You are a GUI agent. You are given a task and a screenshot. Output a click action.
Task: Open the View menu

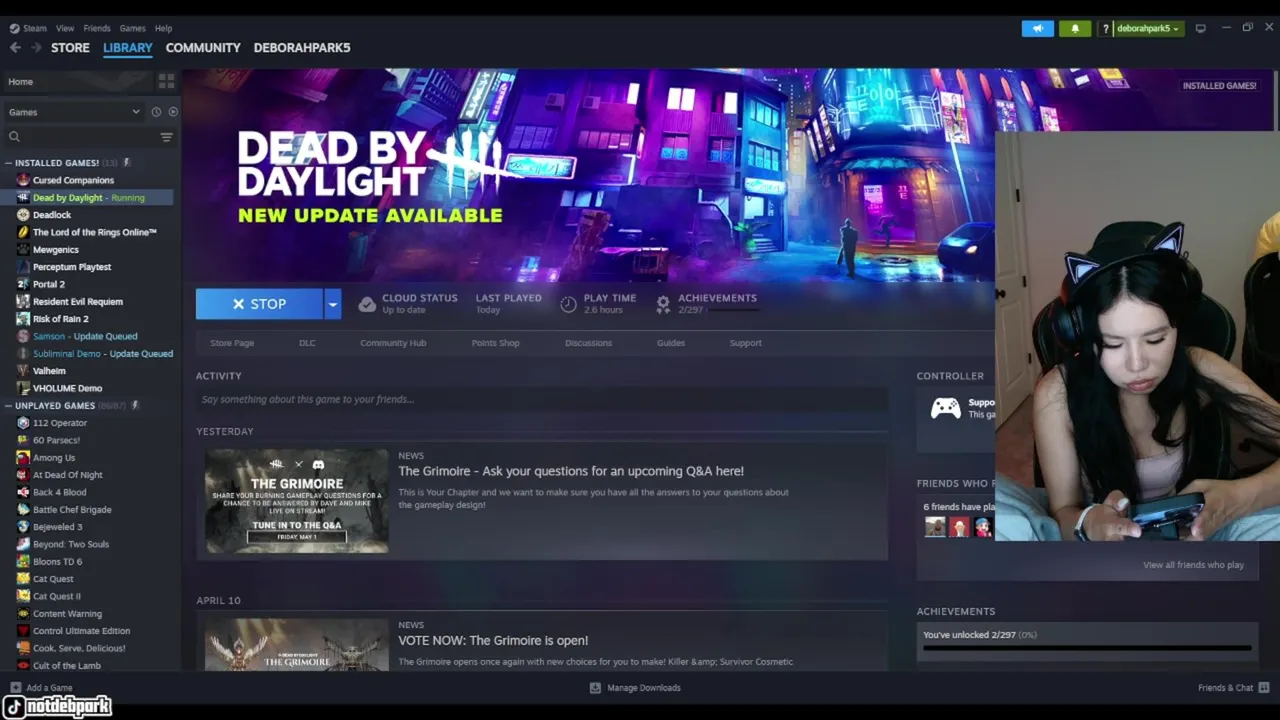click(65, 28)
